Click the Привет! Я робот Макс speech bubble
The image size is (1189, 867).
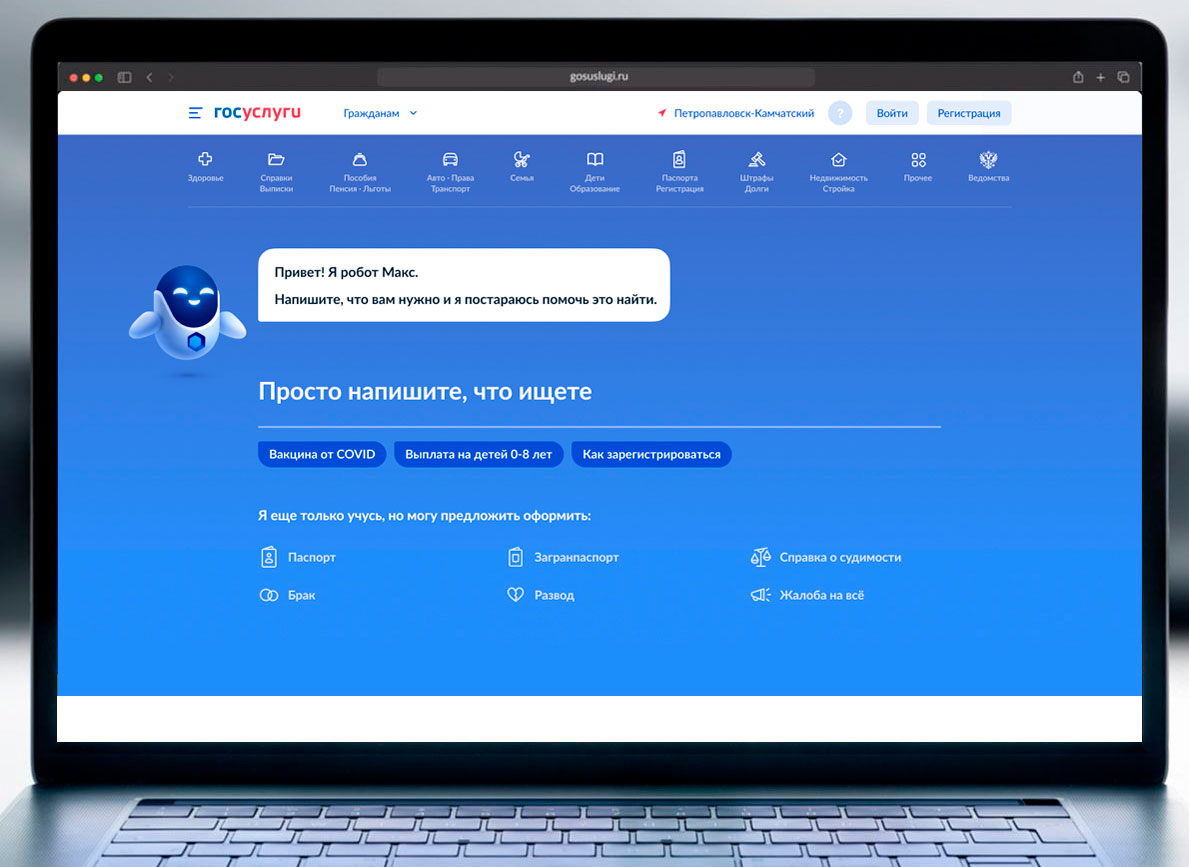pos(464,285)
